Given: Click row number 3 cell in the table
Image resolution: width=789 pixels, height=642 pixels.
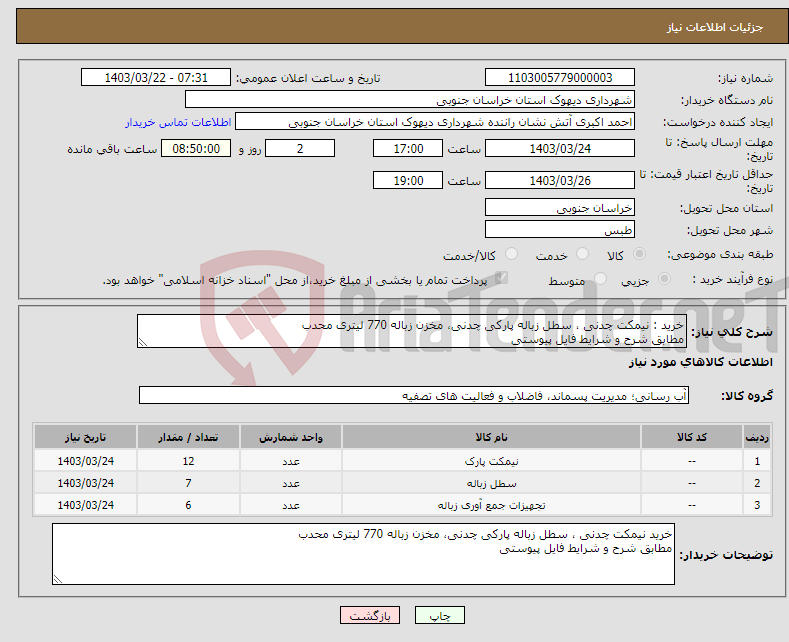Looking at the screenshot, I should 757,505.
